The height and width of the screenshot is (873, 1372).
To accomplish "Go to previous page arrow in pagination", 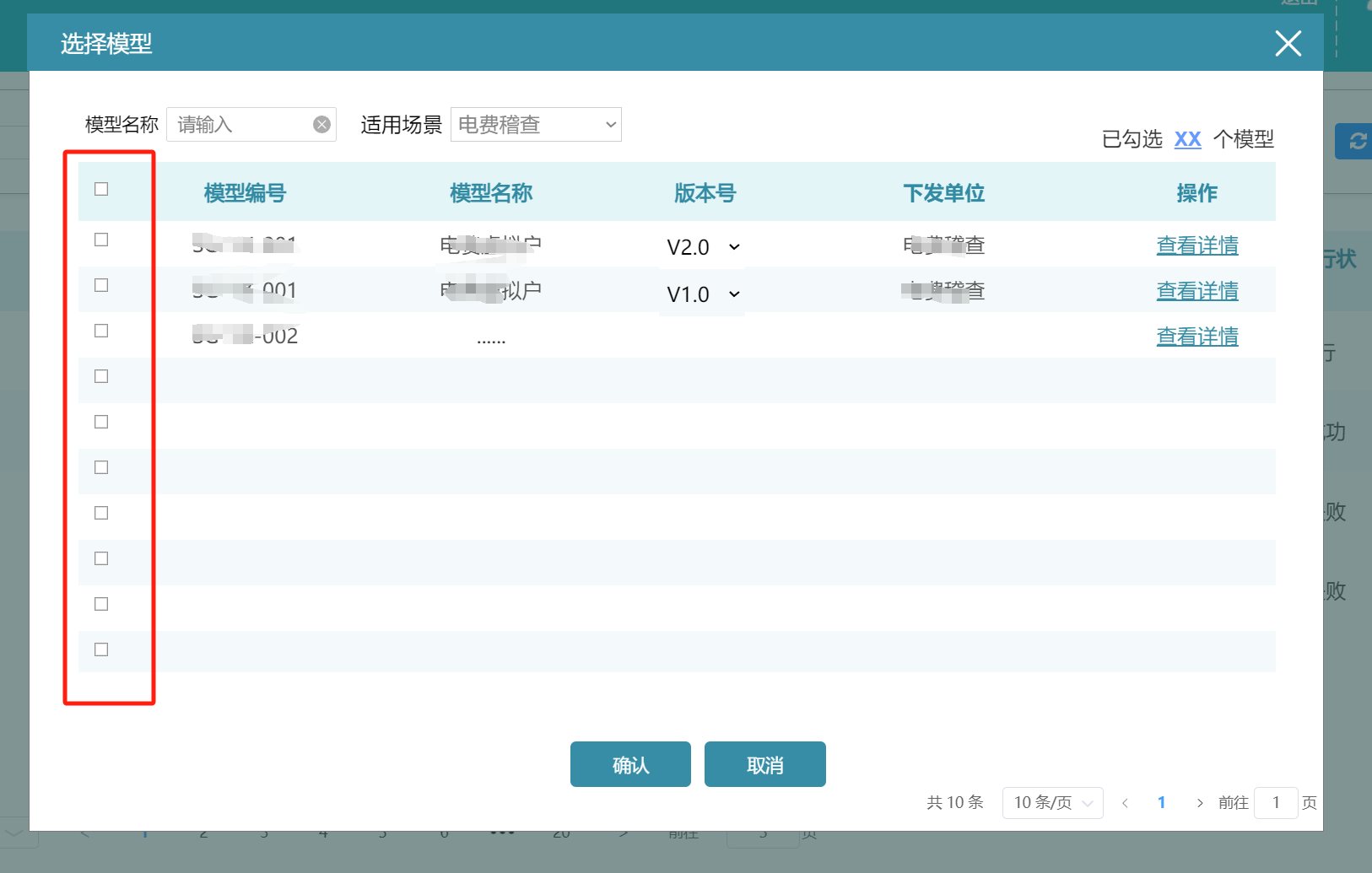I will pyautogui.click(x=1125, y=803).
